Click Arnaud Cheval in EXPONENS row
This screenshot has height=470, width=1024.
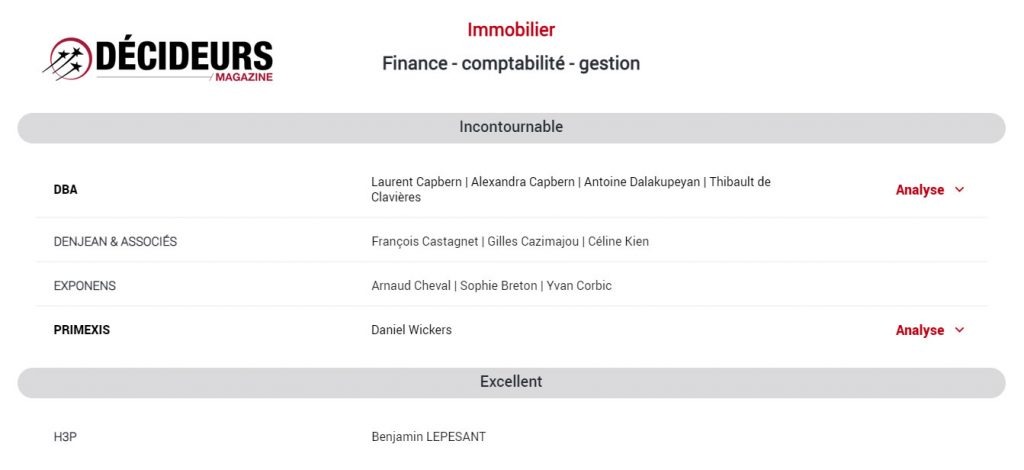point(411,286)
